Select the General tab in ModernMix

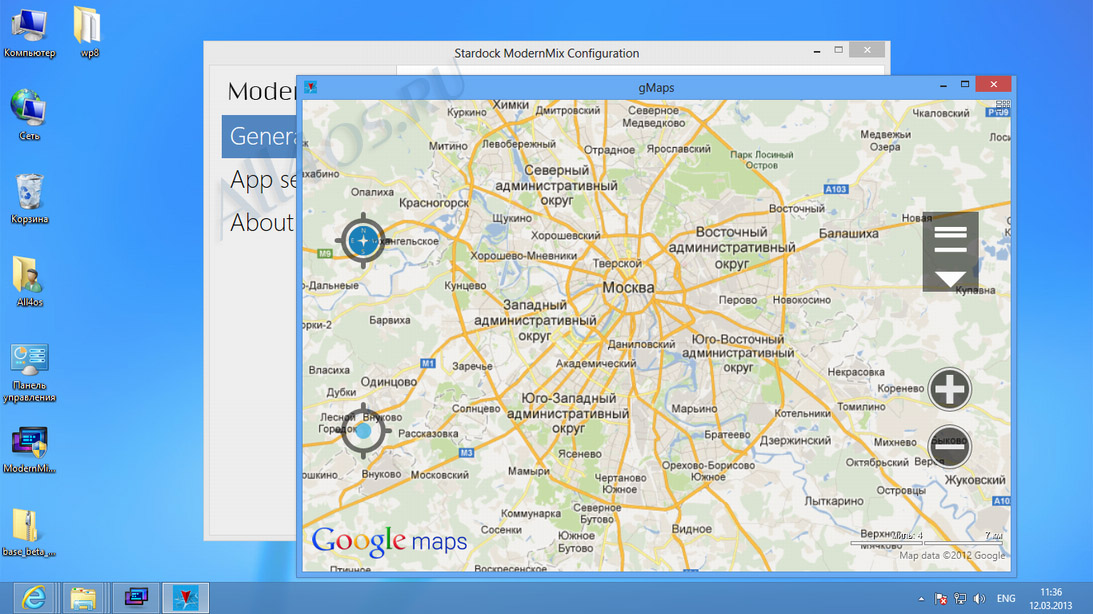(x=259, y=137)
